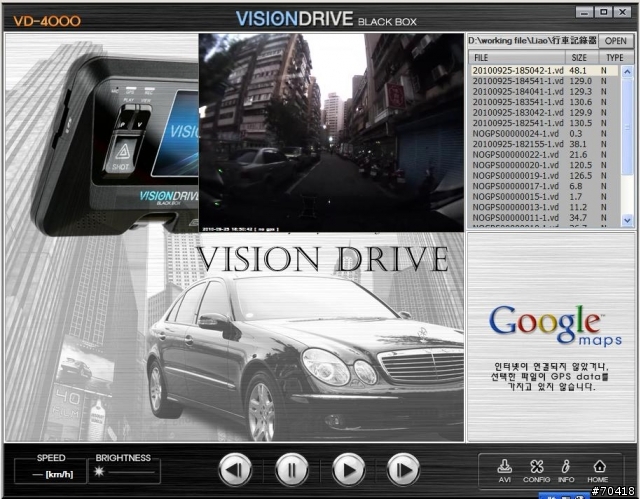The image size is (640, 499).
Task: Select file NOGPS00000015-1.vd
Action: coord(544,197)
